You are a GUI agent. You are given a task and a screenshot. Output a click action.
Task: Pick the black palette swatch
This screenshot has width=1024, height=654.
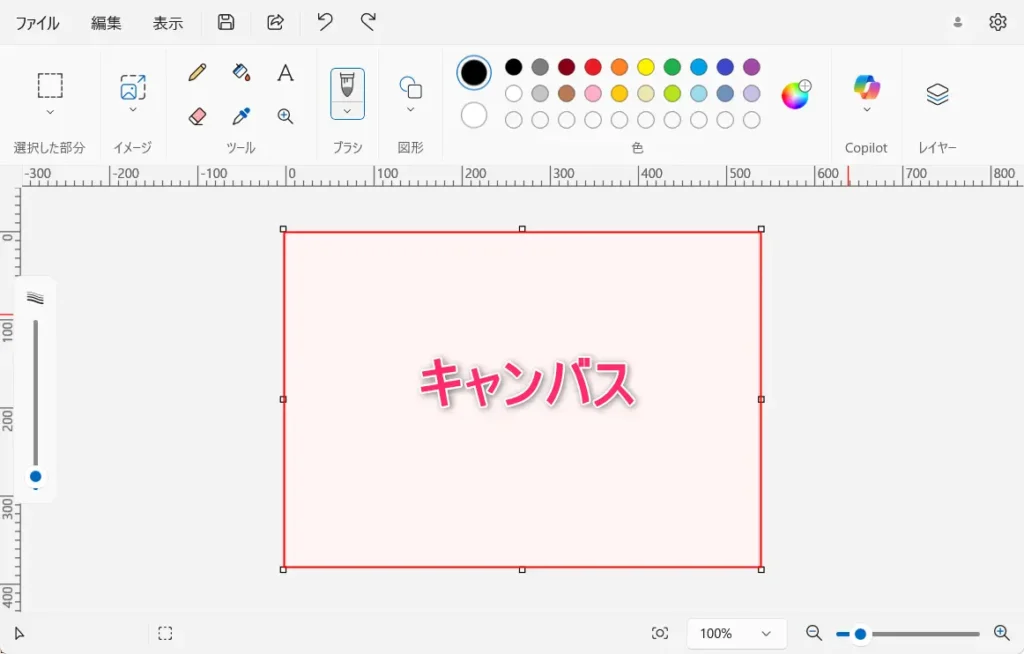tap(514, 67)
